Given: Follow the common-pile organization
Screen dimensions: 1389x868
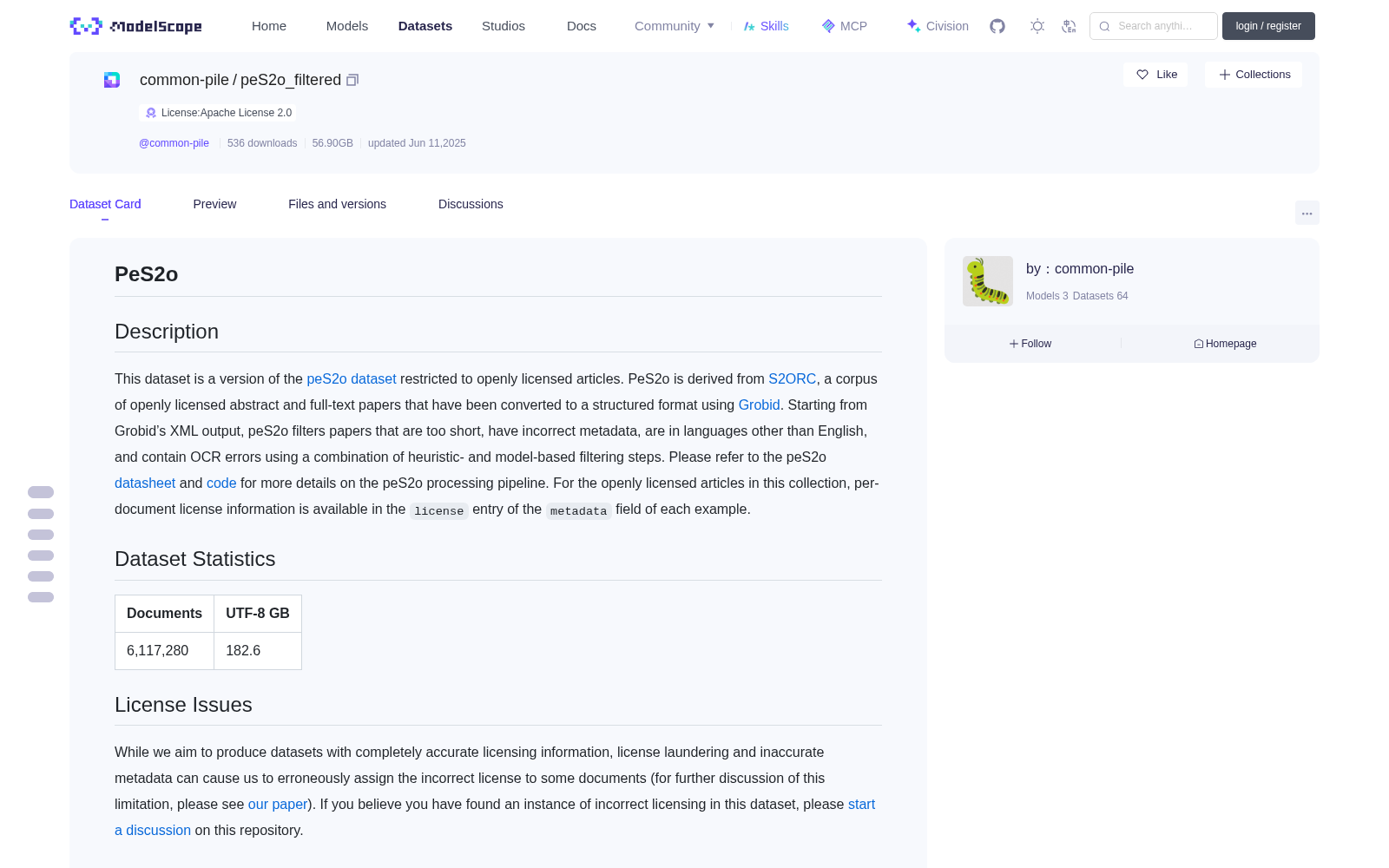Looking at the screenshot, I should [x=1030, y=344].
